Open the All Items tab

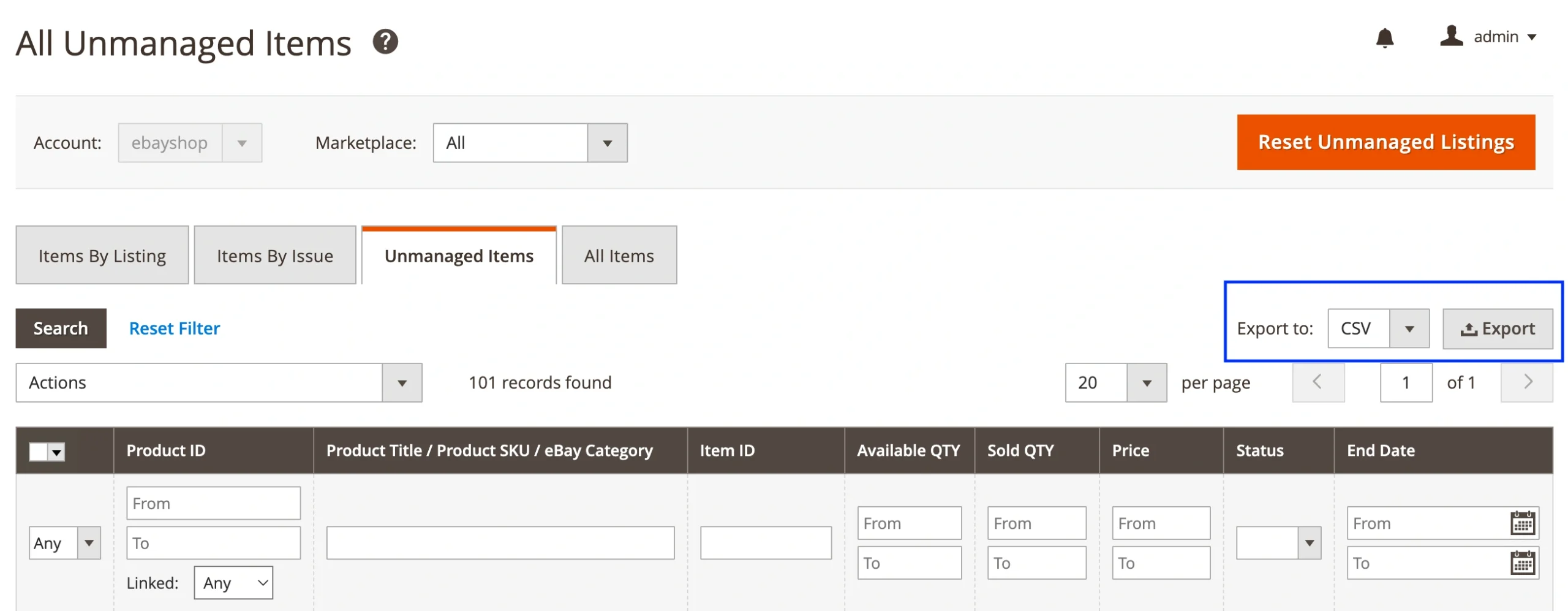click(x=619, y=255)
